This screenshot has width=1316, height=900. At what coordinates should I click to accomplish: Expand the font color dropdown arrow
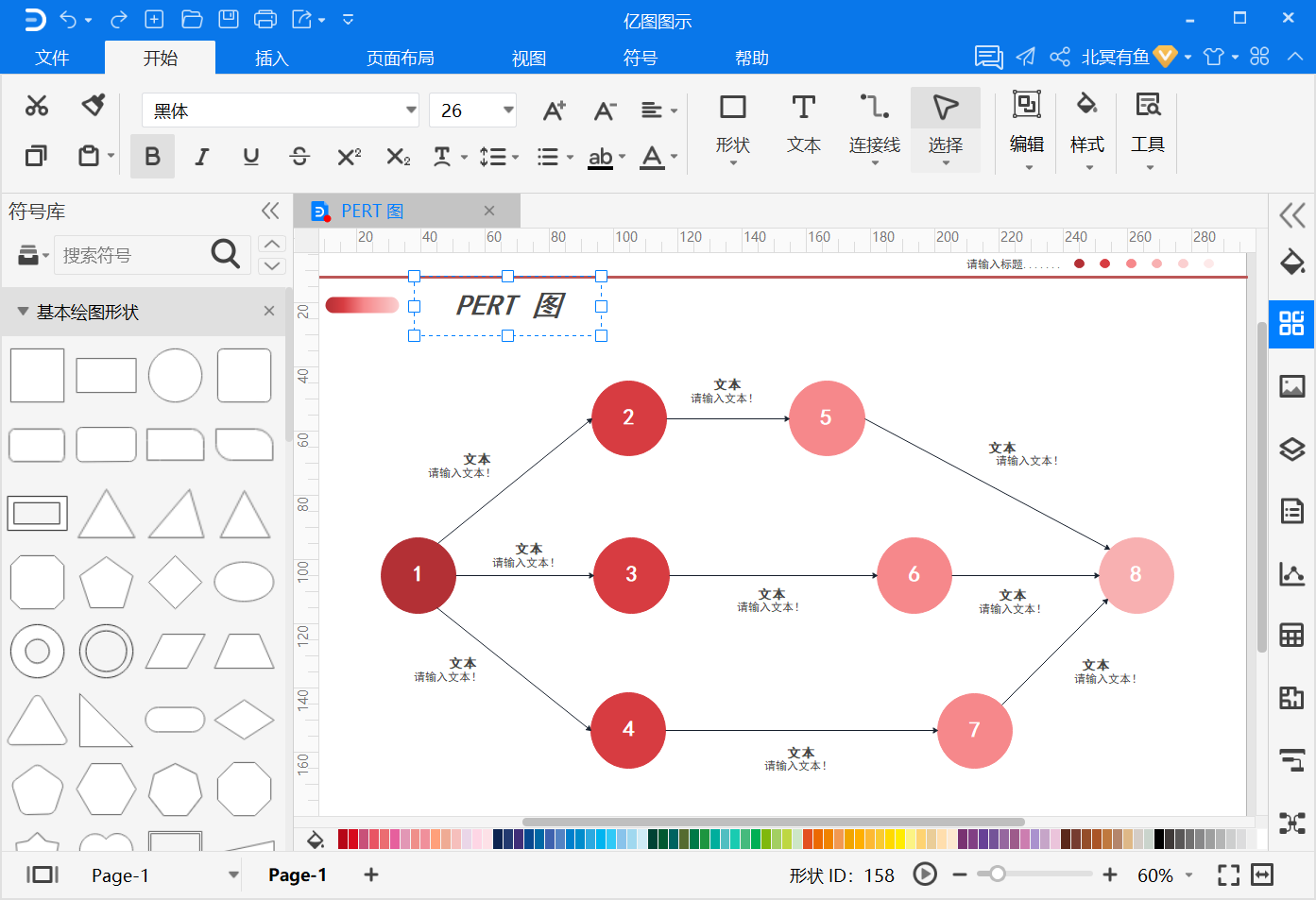674,157
